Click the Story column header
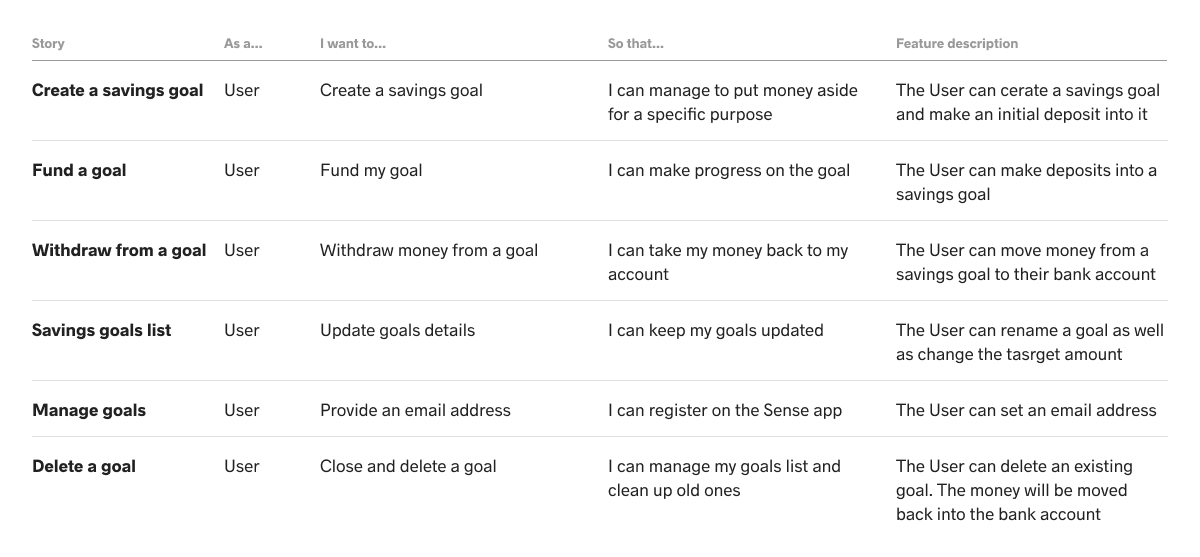1200x557 pixels. (48, 44)
